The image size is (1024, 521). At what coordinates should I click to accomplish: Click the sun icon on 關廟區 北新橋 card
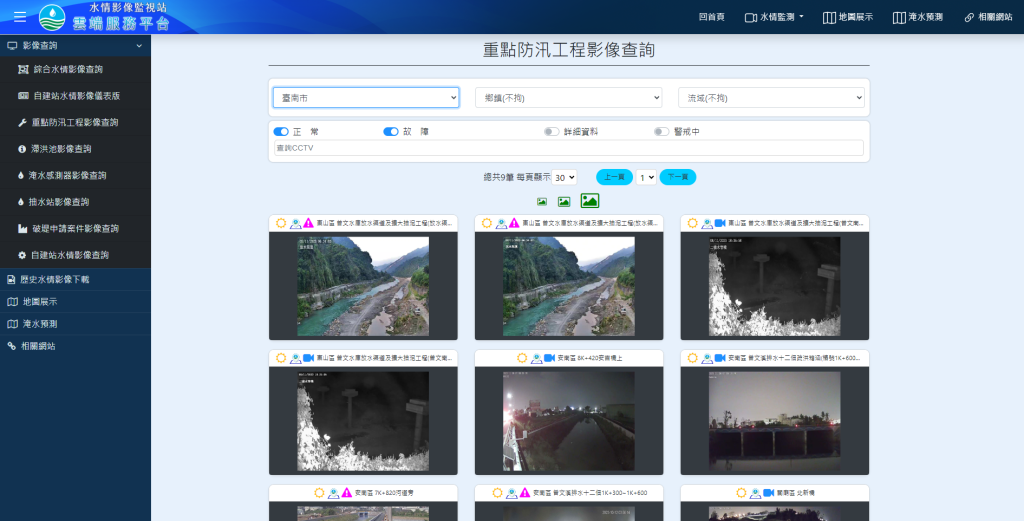741,492
